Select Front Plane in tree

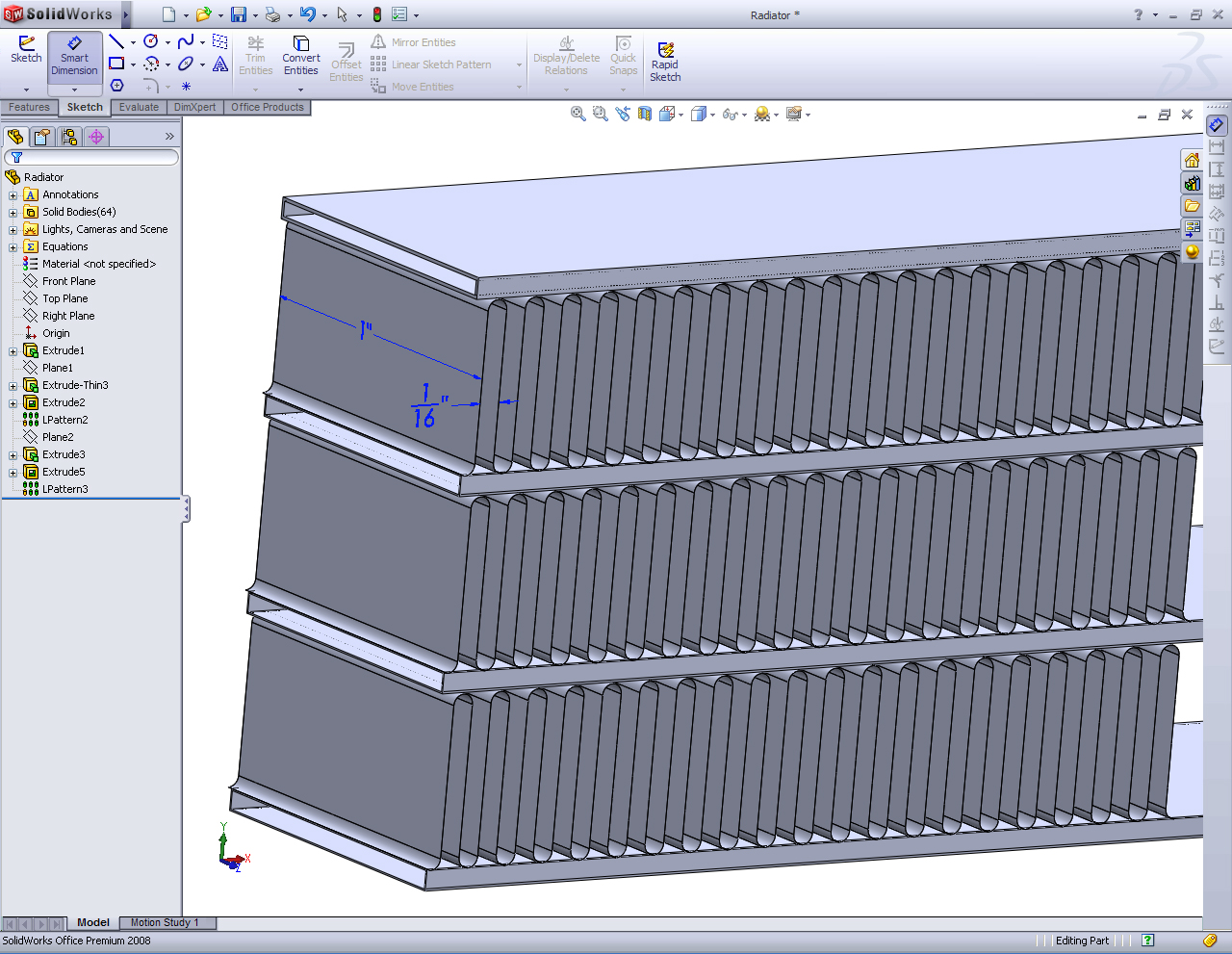point(68,281)
